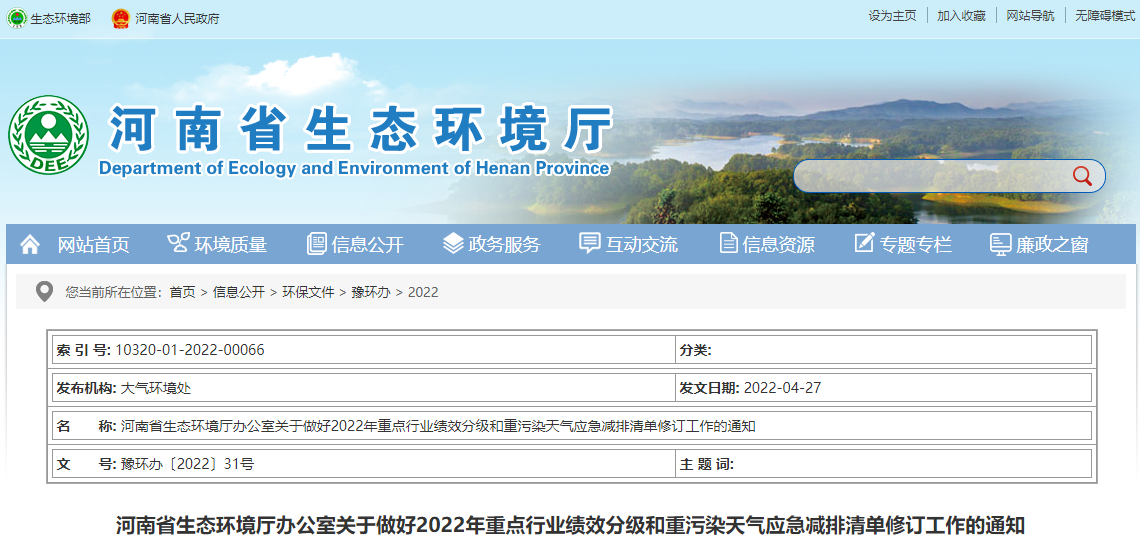The width and height of the screenshot is (1140, 548).
Task: Click the bold article heading below the table
Action: pyautogui.click(x=570, y=525)
